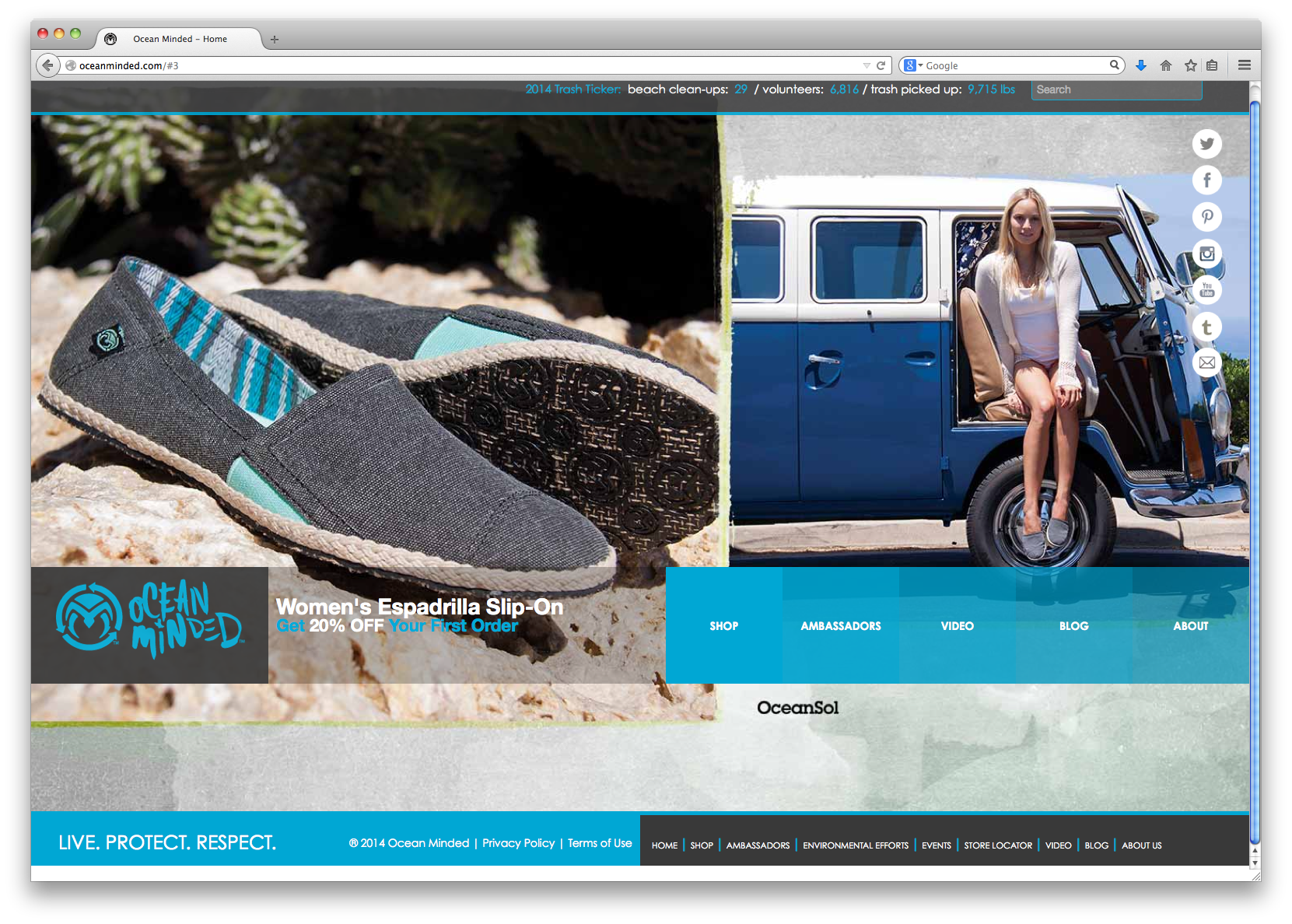Open browser downloads arrow icon
Image resolution: width=1292 pixels, height=924 pixels.
[x=1141, y=65]
